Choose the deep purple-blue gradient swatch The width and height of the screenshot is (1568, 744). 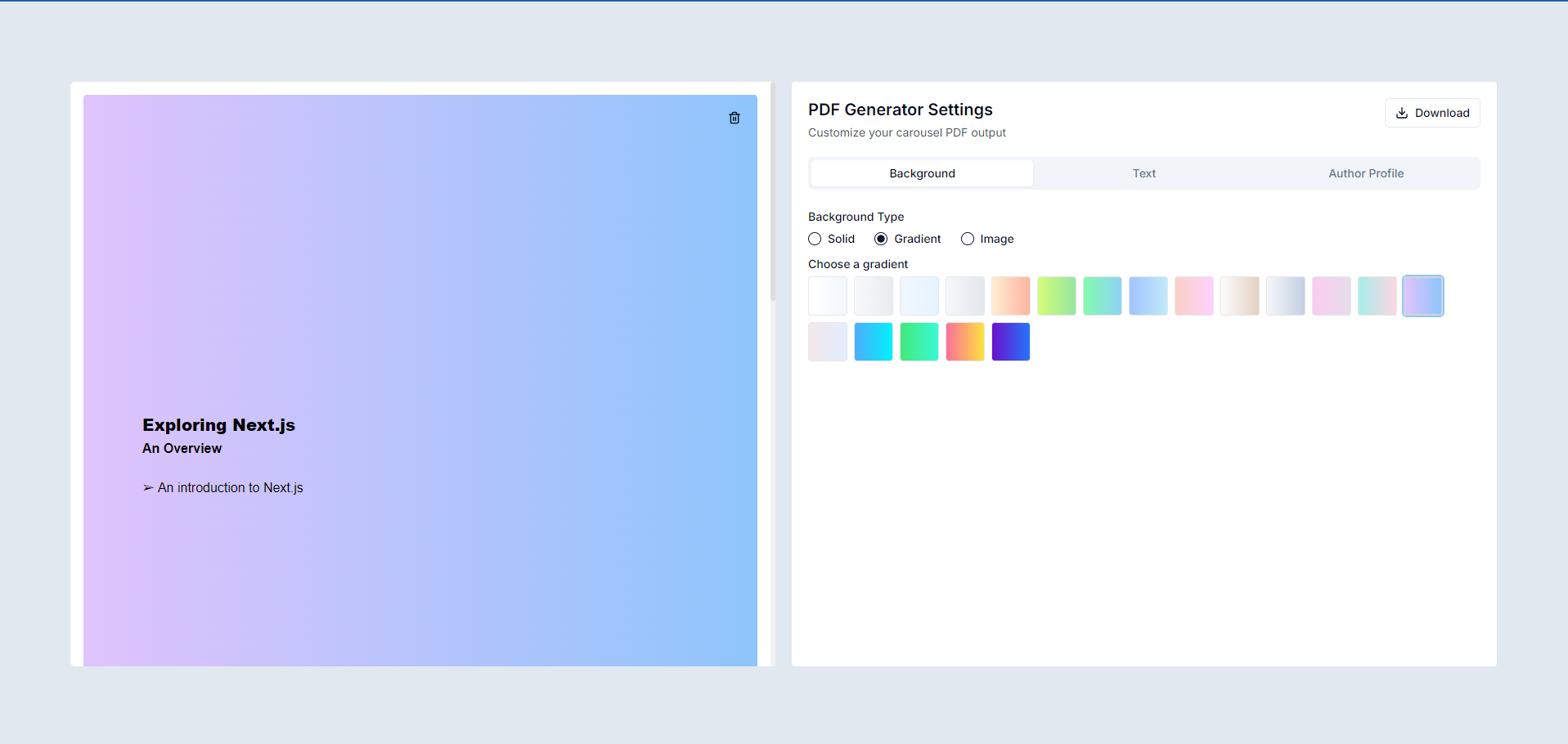pos(1011,342)
